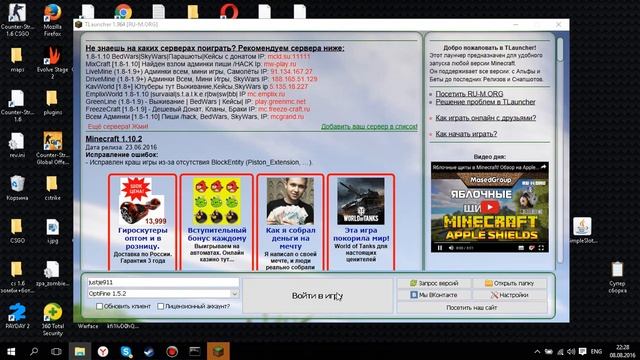Open Skype from taskbar
The width and height of the screenshot is (640, 360).
point(126,351)
